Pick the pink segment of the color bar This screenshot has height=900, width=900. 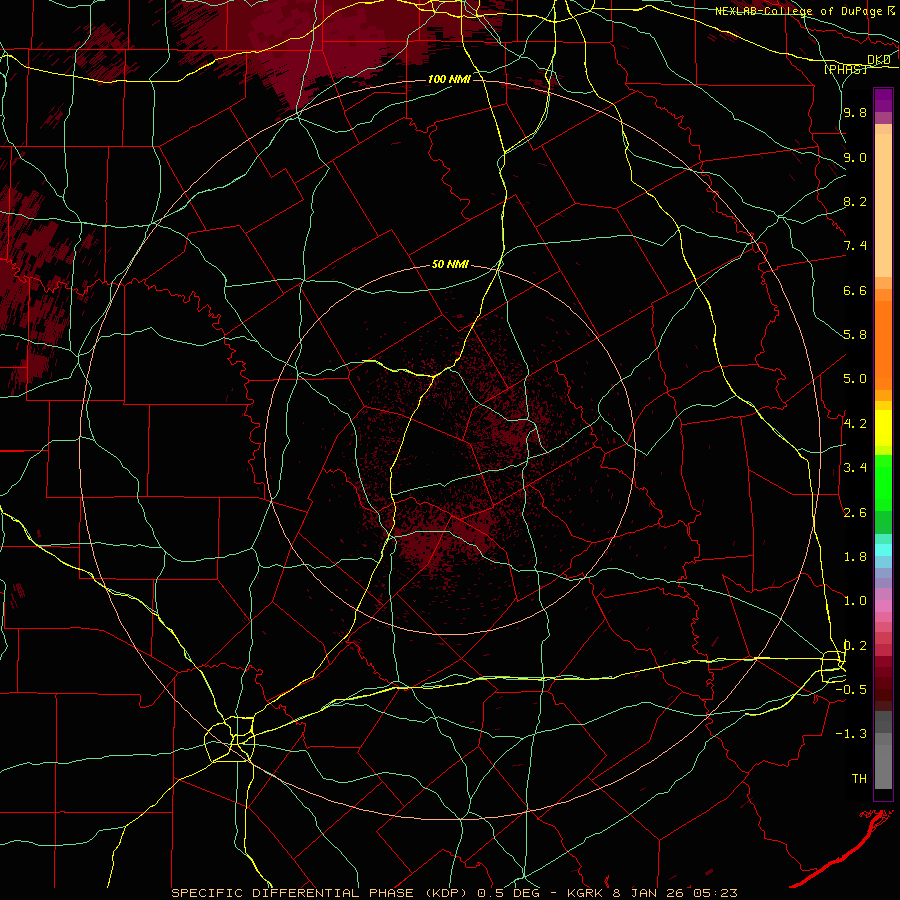pos(883,606)
